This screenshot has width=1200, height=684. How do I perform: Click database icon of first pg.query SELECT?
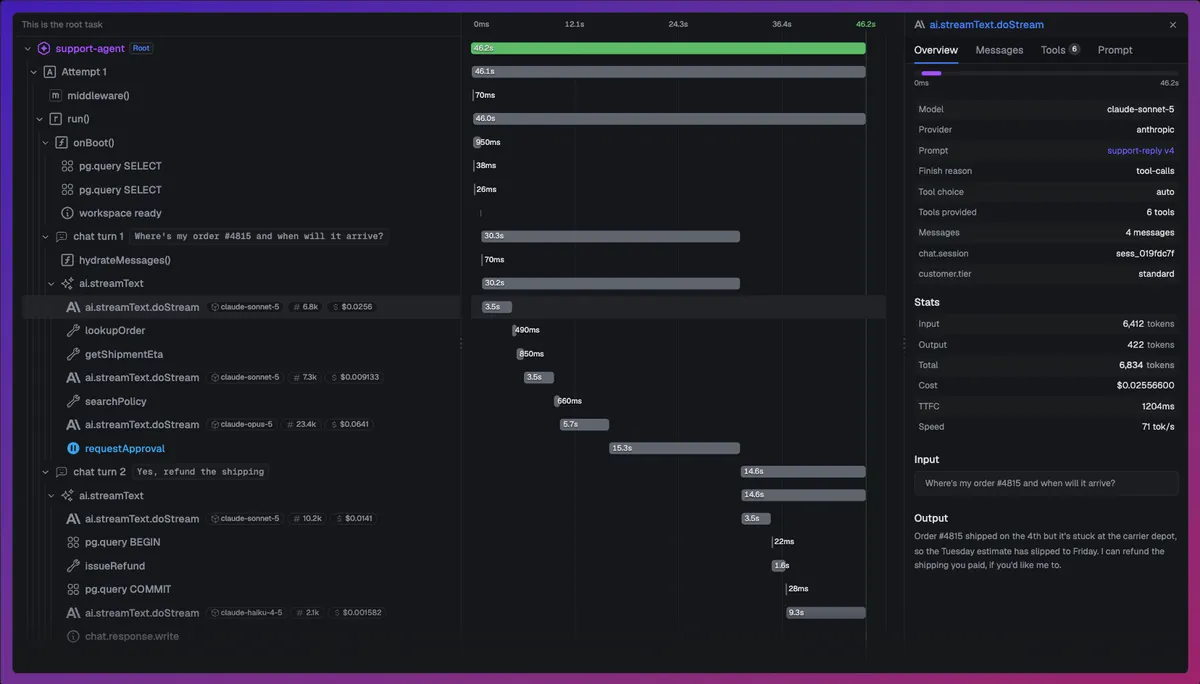[68, 166]
